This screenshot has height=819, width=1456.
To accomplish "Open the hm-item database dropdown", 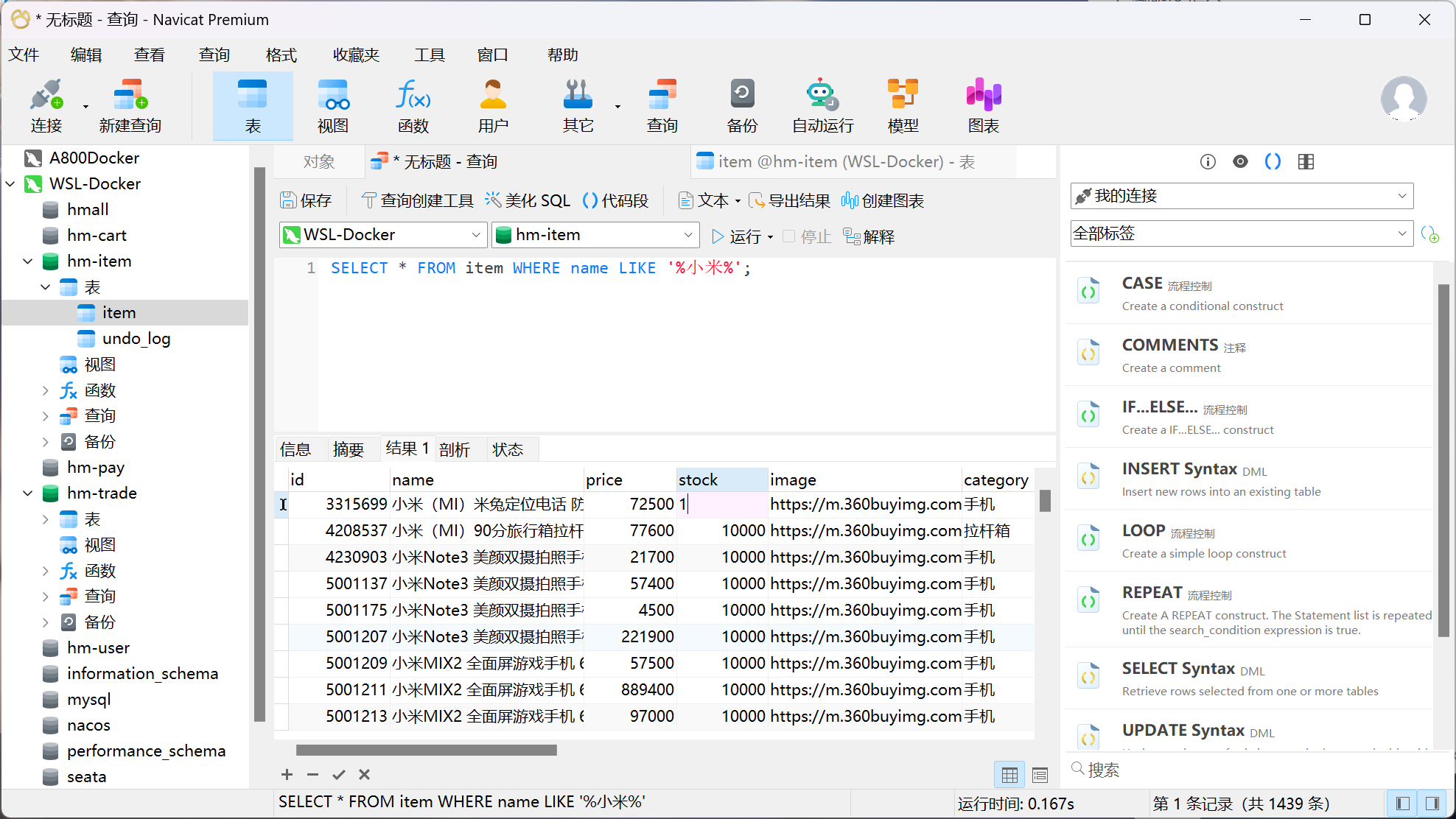I will click(x=595, y=235).
